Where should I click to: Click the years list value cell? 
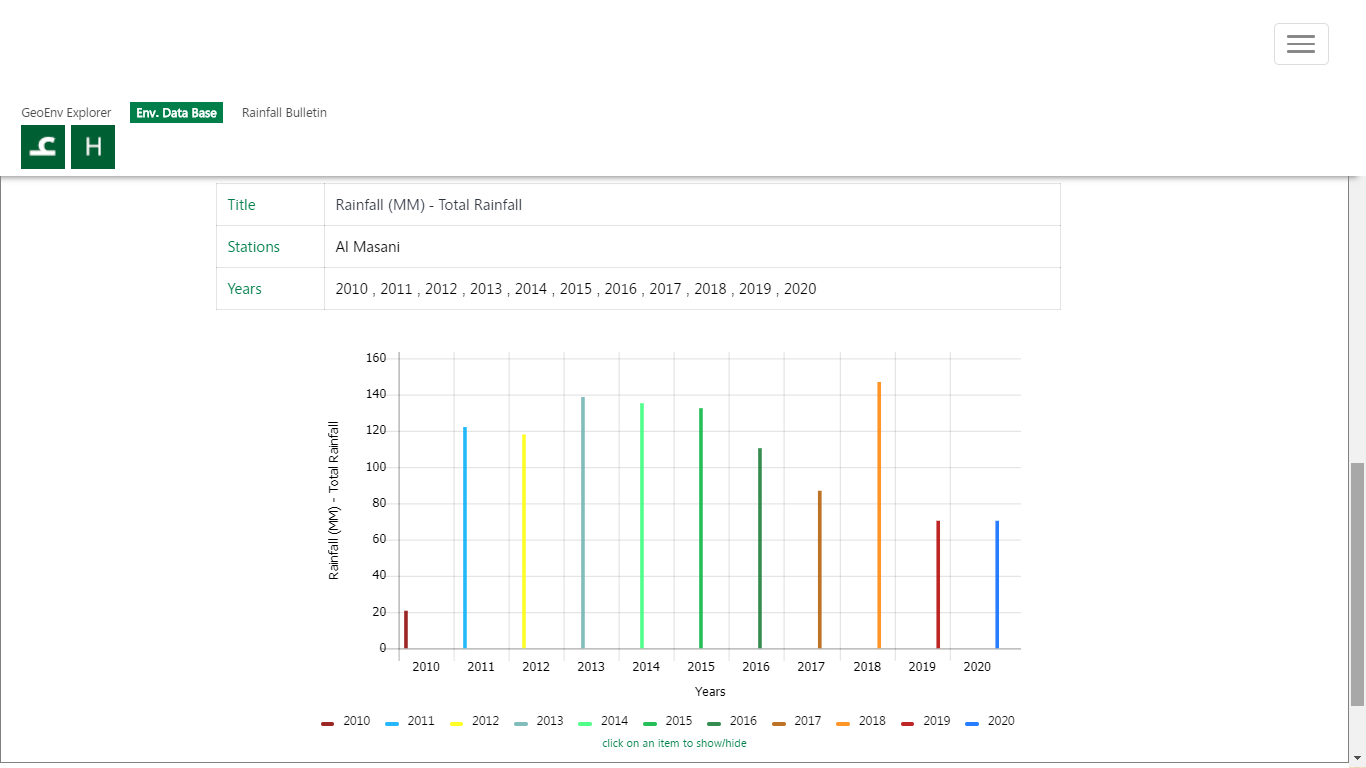[692, 289]
